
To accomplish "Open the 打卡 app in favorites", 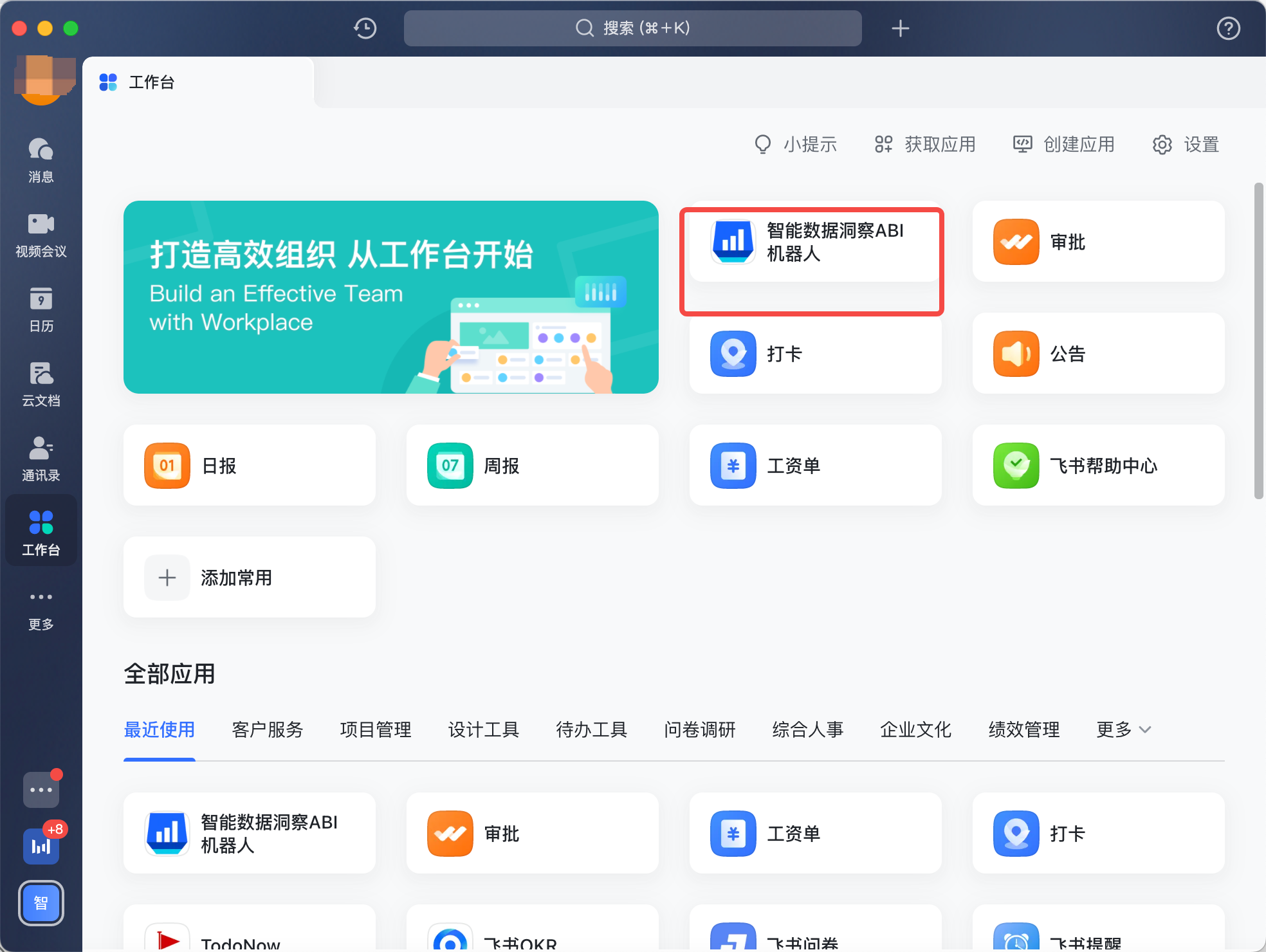I will tap(815, 353).
